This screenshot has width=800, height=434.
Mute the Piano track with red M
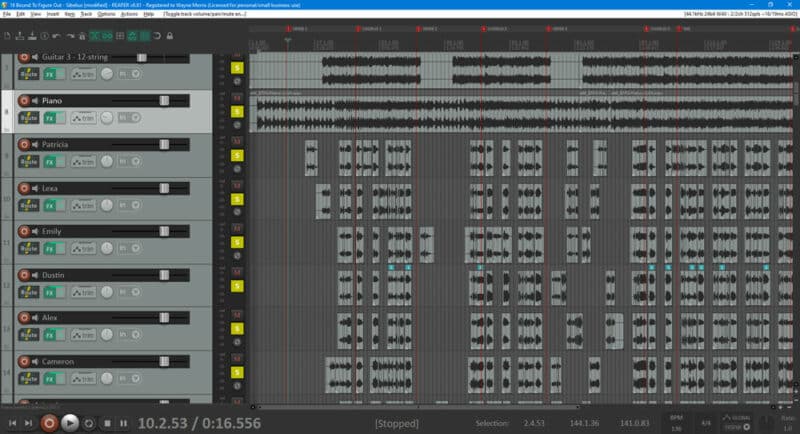237,97
